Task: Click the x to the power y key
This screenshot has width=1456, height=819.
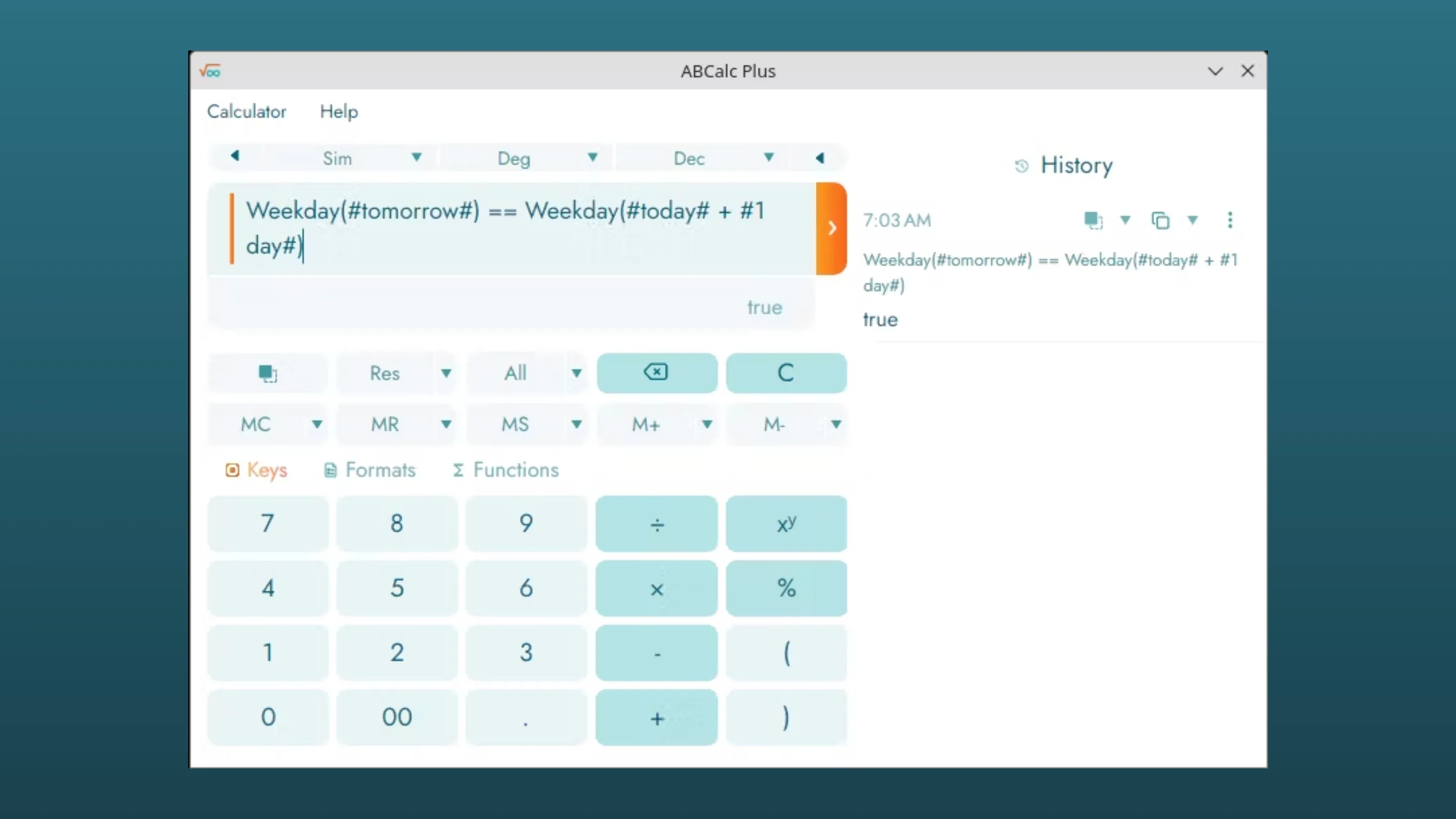Action: click(786, 524)
